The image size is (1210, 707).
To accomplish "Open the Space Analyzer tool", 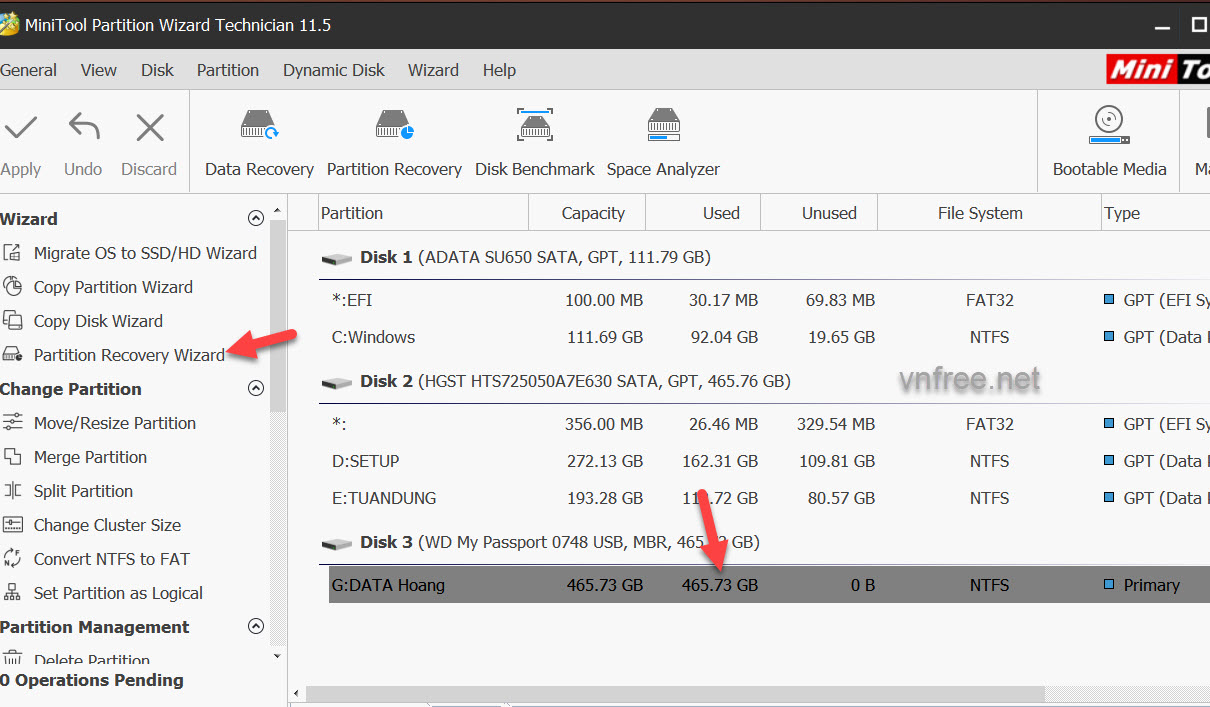I will coord(663,128).
